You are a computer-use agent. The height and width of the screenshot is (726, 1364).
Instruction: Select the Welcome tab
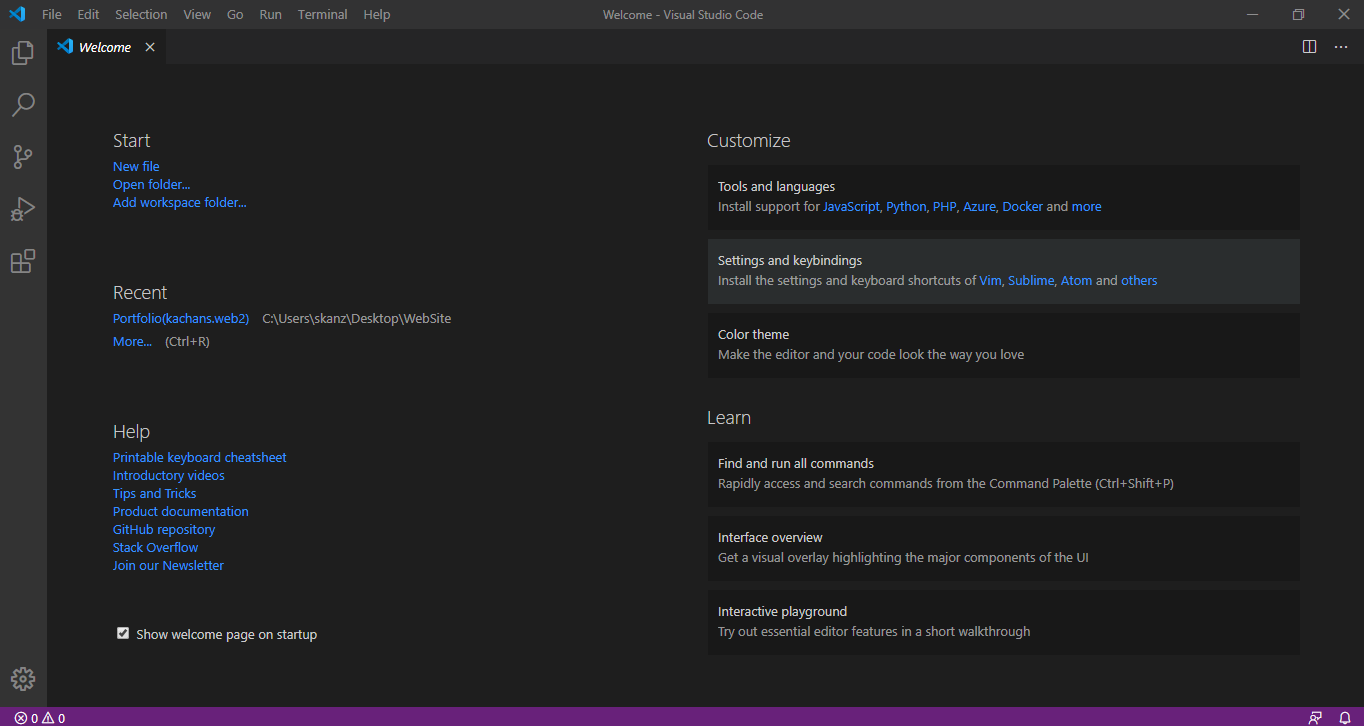coord(106,47)
